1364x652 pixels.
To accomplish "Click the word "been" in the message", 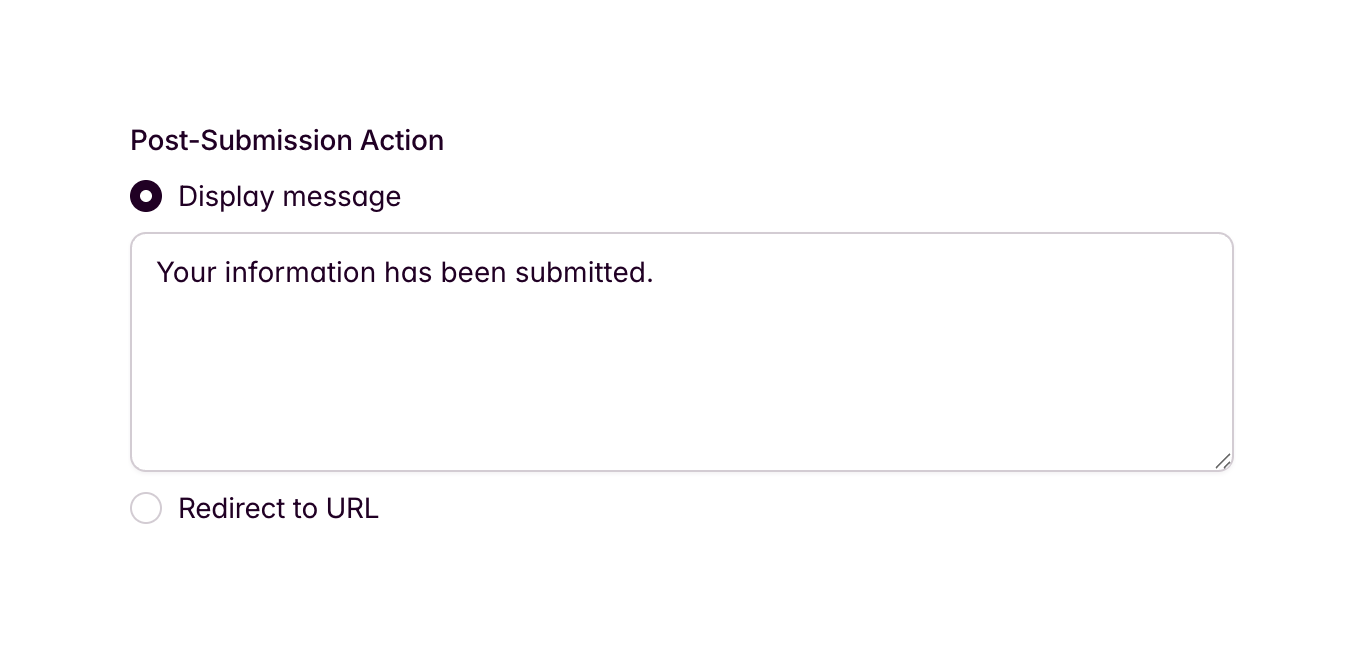I will 474,272.
